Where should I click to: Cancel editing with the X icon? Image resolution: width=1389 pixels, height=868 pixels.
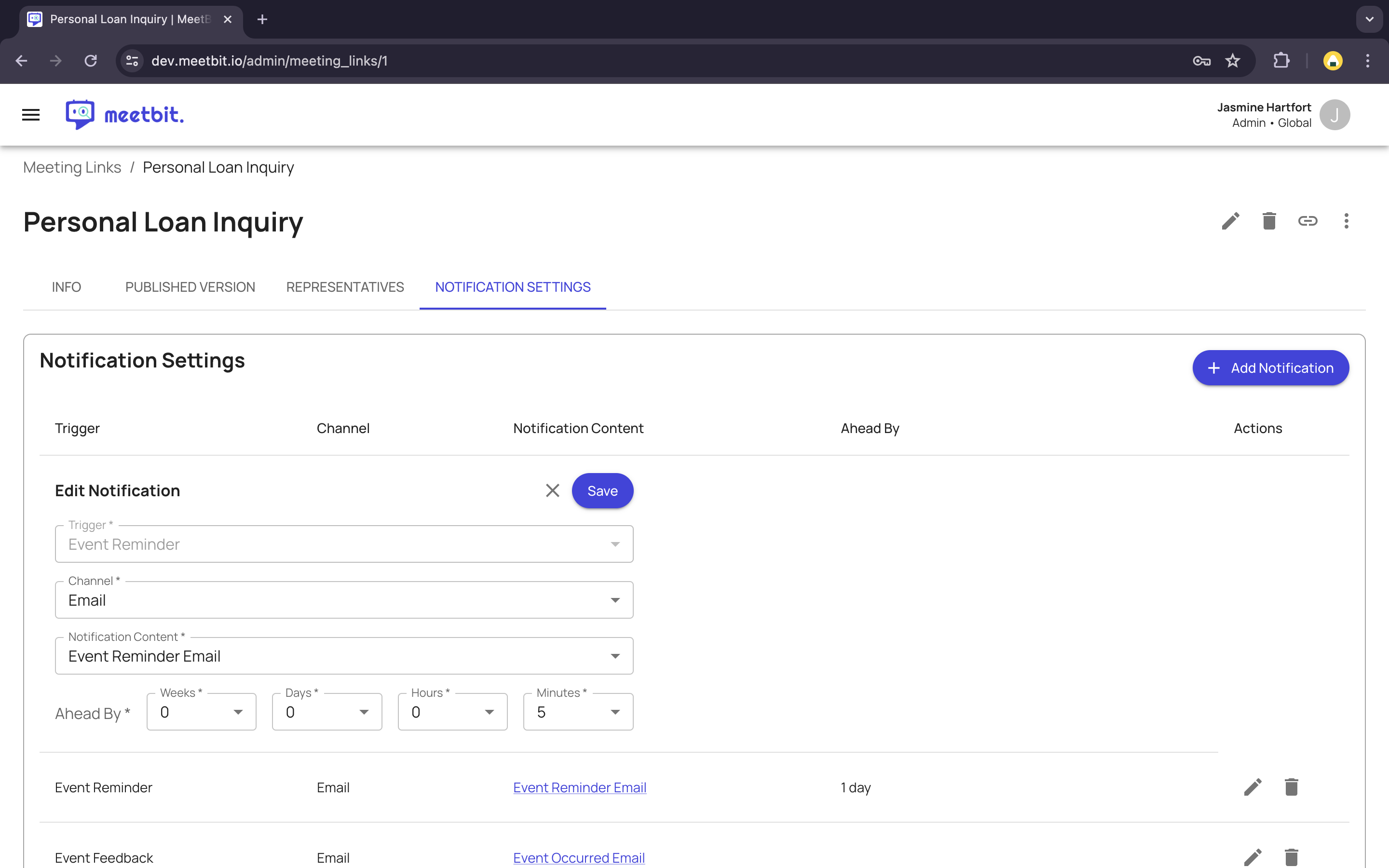552,491
